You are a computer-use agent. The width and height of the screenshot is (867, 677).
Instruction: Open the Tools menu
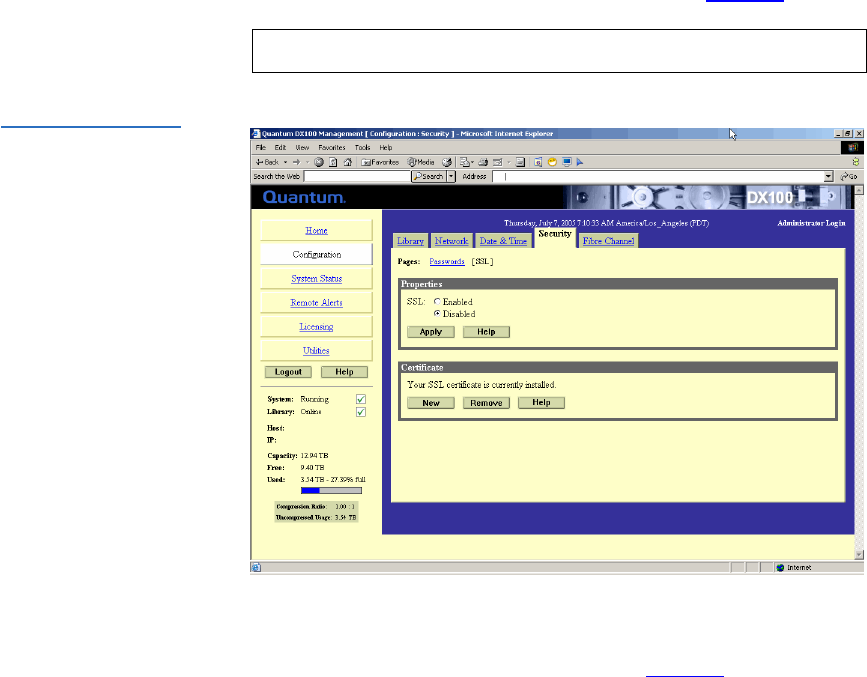362,148
